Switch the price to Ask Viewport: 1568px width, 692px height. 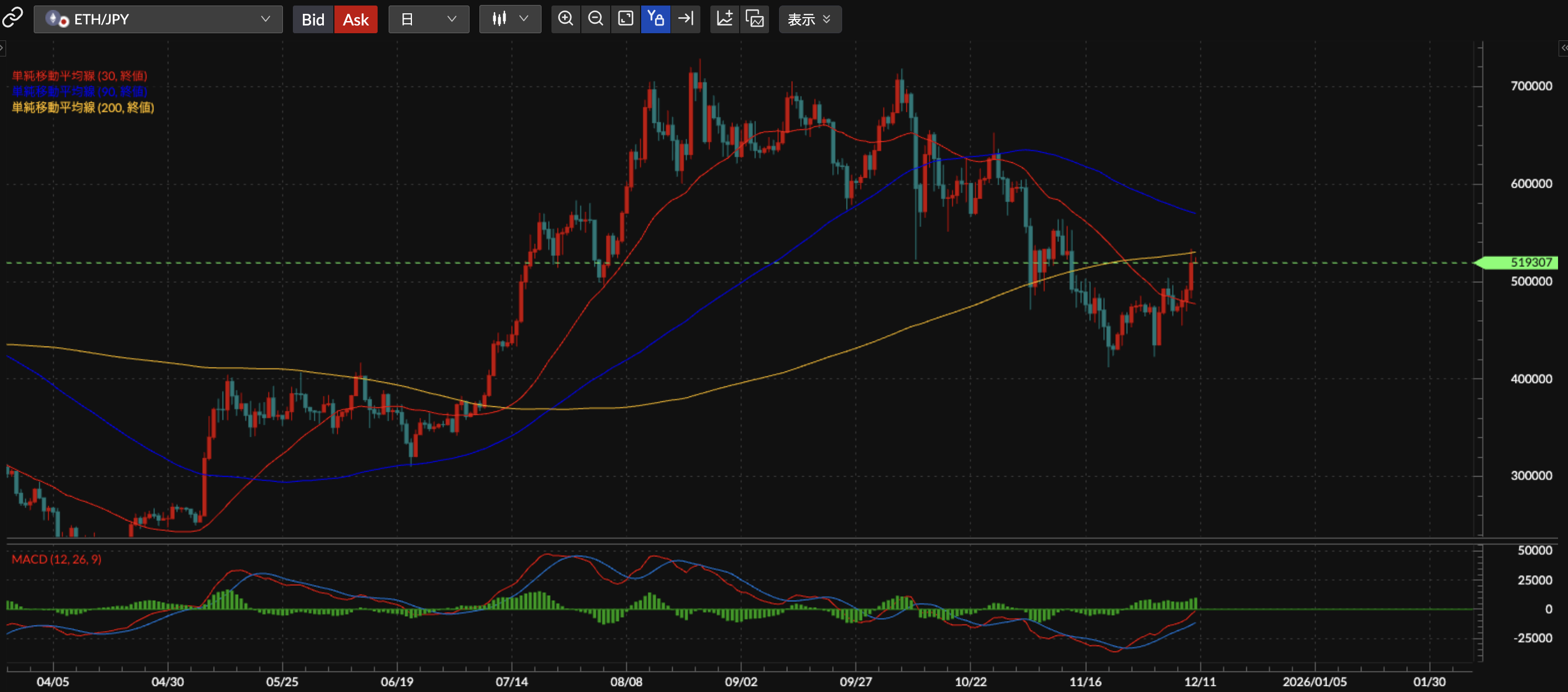coord(355,19)
